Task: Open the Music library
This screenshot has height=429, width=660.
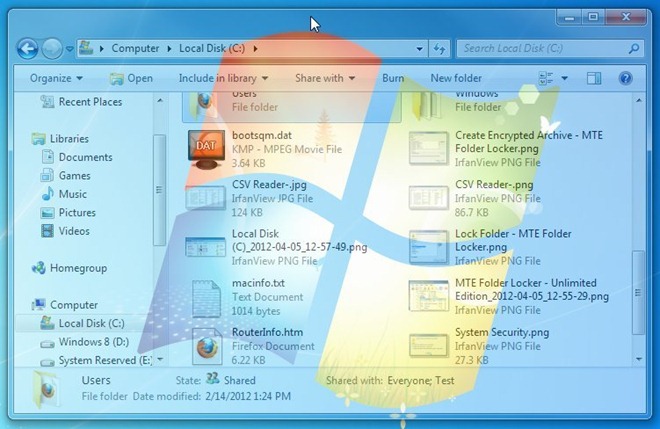Action: click(64, 194)
